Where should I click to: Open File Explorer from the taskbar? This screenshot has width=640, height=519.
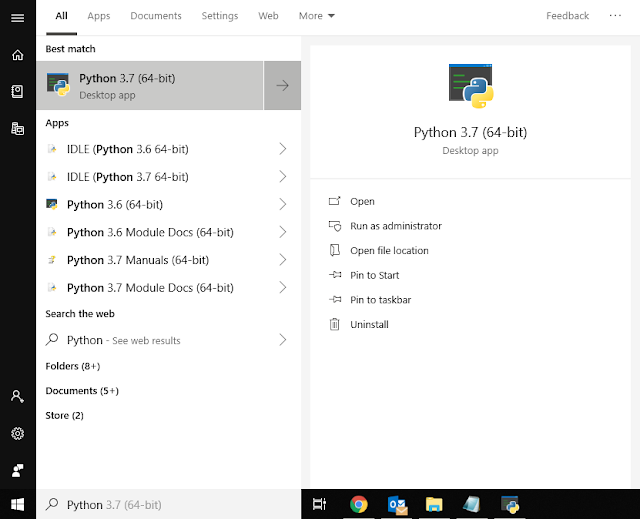point(434,504)
